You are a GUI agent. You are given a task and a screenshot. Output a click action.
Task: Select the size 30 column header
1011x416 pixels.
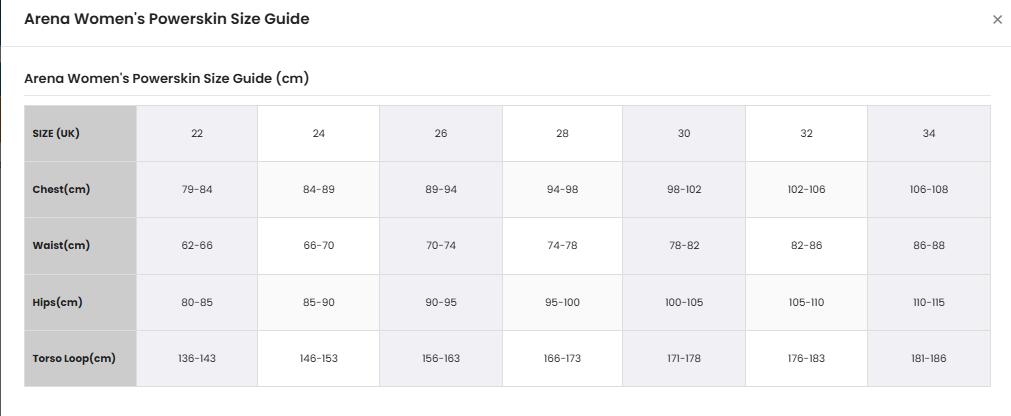[x=684, y=134]
